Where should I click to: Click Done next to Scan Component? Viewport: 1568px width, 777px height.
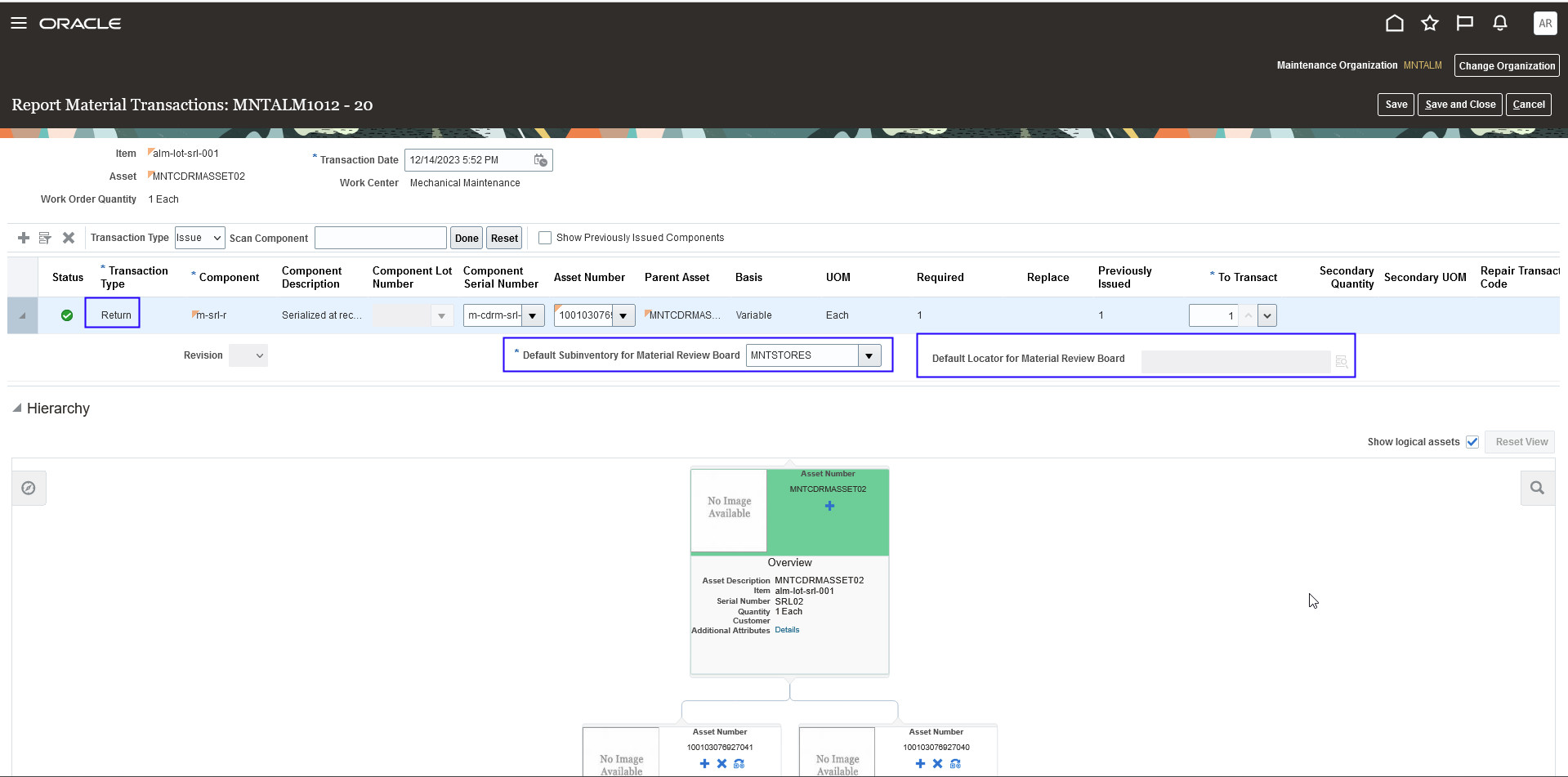[x=467, y=238]
